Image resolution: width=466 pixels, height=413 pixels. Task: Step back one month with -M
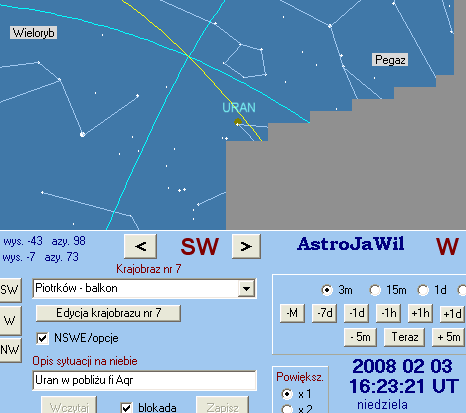point(292,313)
